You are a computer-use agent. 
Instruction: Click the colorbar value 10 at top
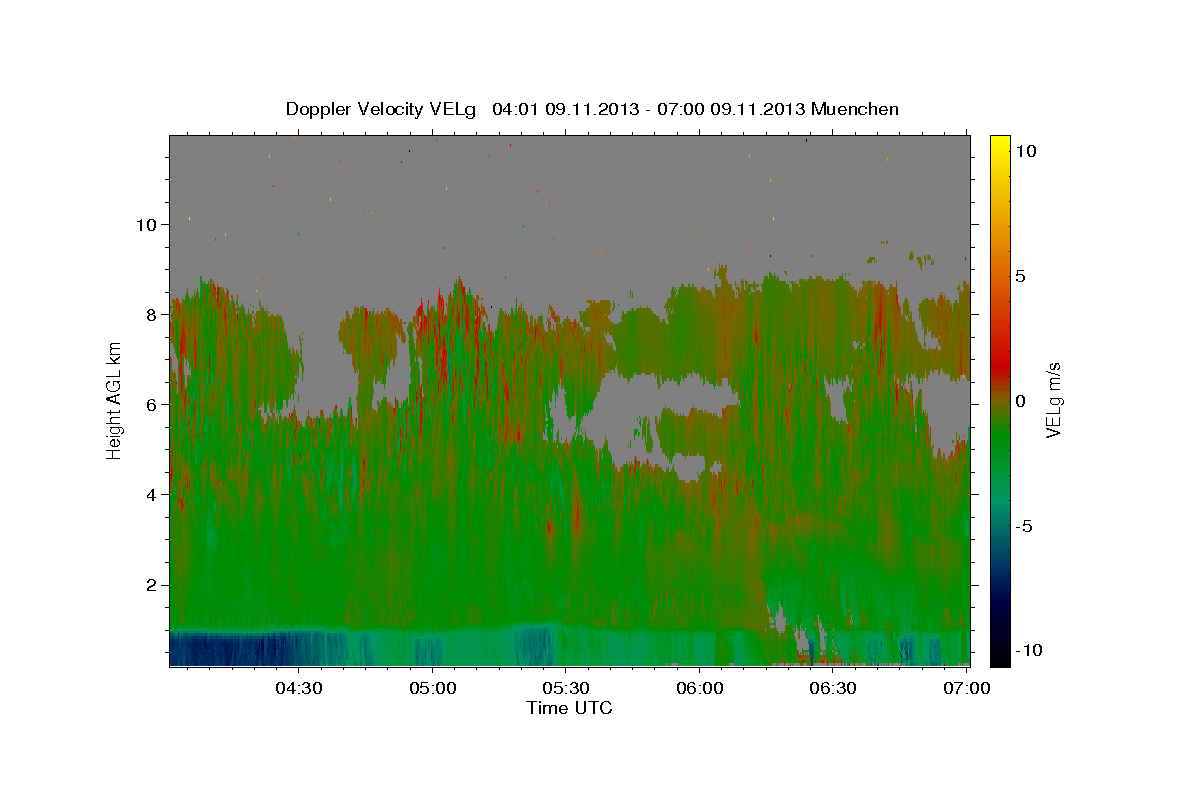pos(1025,150)
